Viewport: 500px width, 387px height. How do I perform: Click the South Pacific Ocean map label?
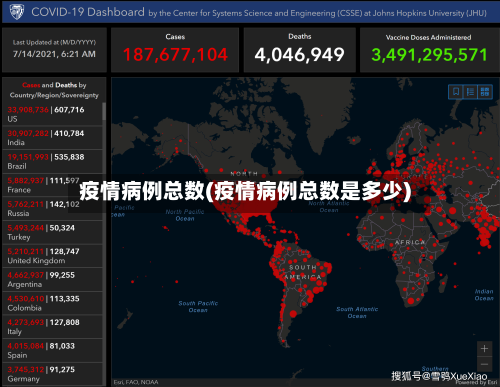[x=198, y=307]
